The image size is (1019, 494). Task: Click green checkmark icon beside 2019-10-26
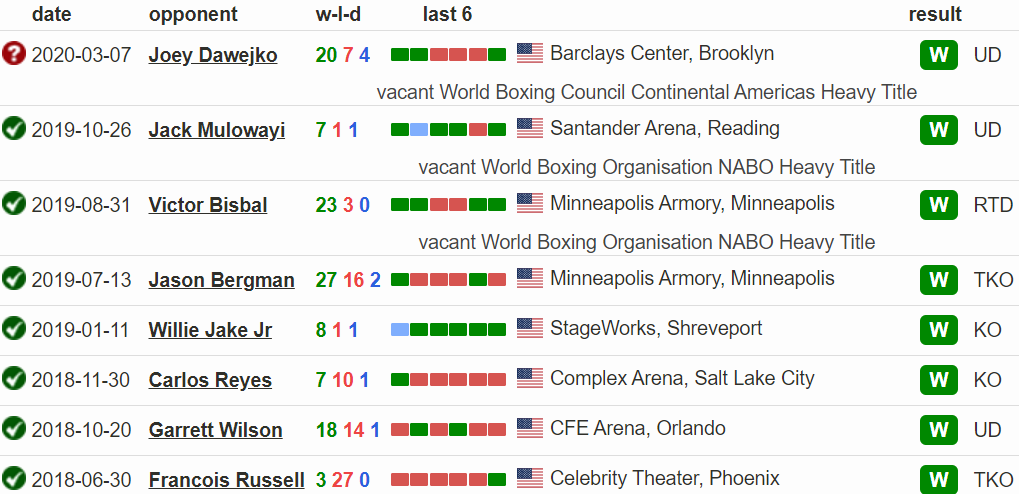pos(14,129)
